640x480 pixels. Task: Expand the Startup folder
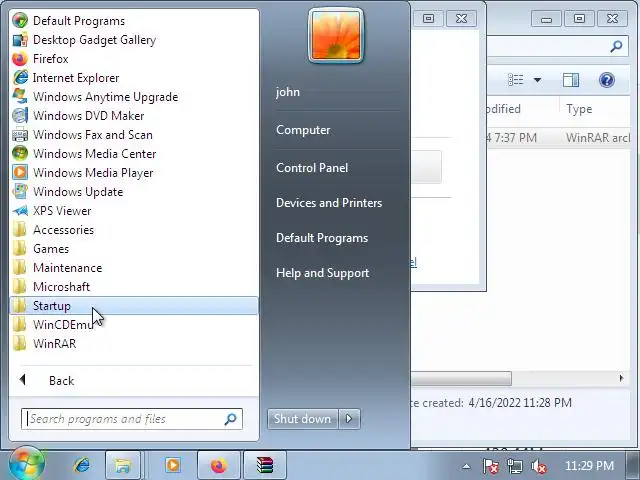133,306
